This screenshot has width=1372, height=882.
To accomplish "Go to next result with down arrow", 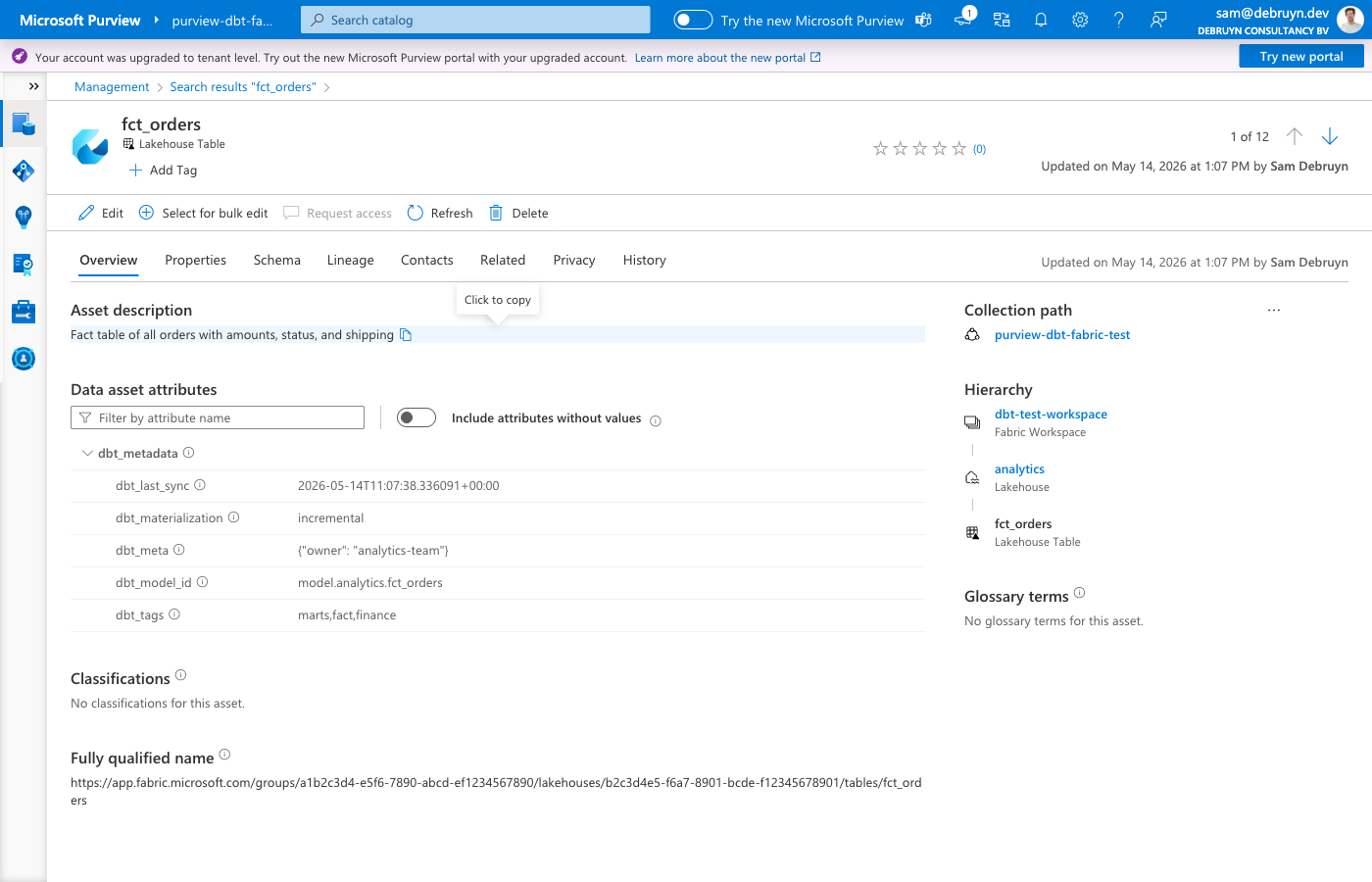I will (1330, 136).
